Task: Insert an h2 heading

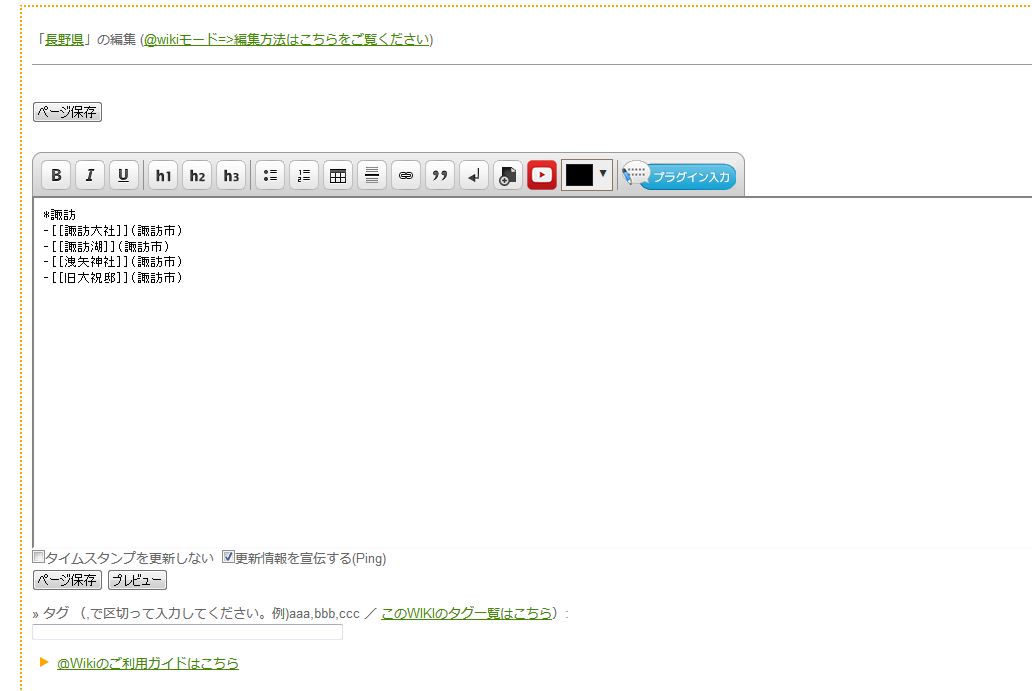Action: [x=197, y=176]
